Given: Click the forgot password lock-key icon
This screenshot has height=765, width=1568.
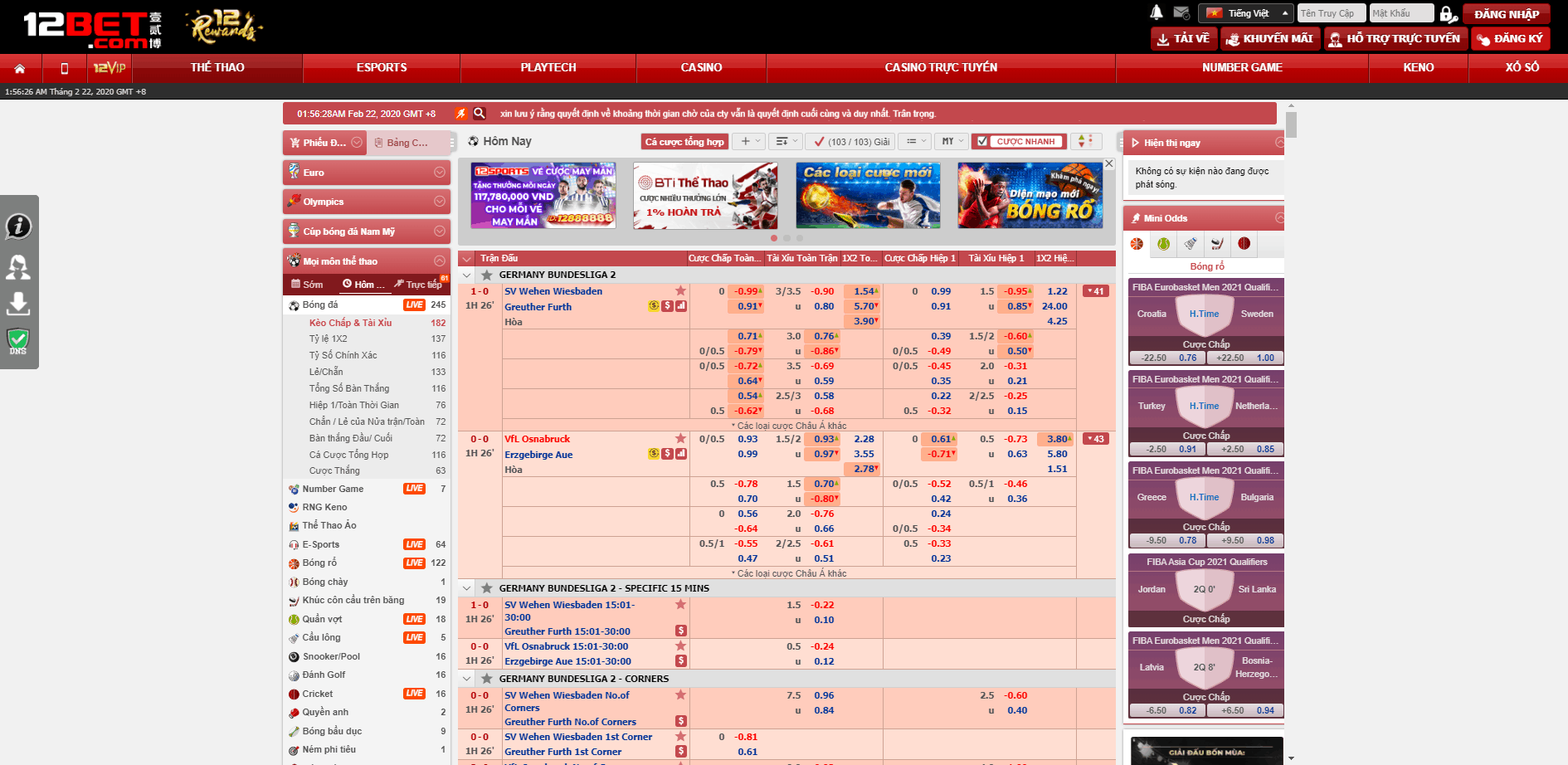Looking at the screenshot, I should 1448,13.
